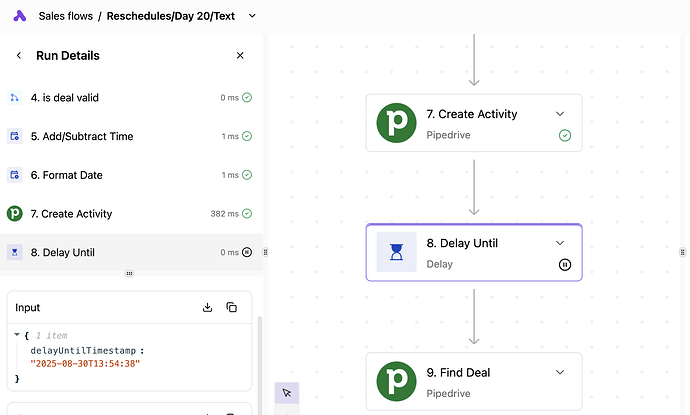The width and height of the screenshot is (690, 415).
Task: Select the pointer tool on canvas
Action: point(287,393)
